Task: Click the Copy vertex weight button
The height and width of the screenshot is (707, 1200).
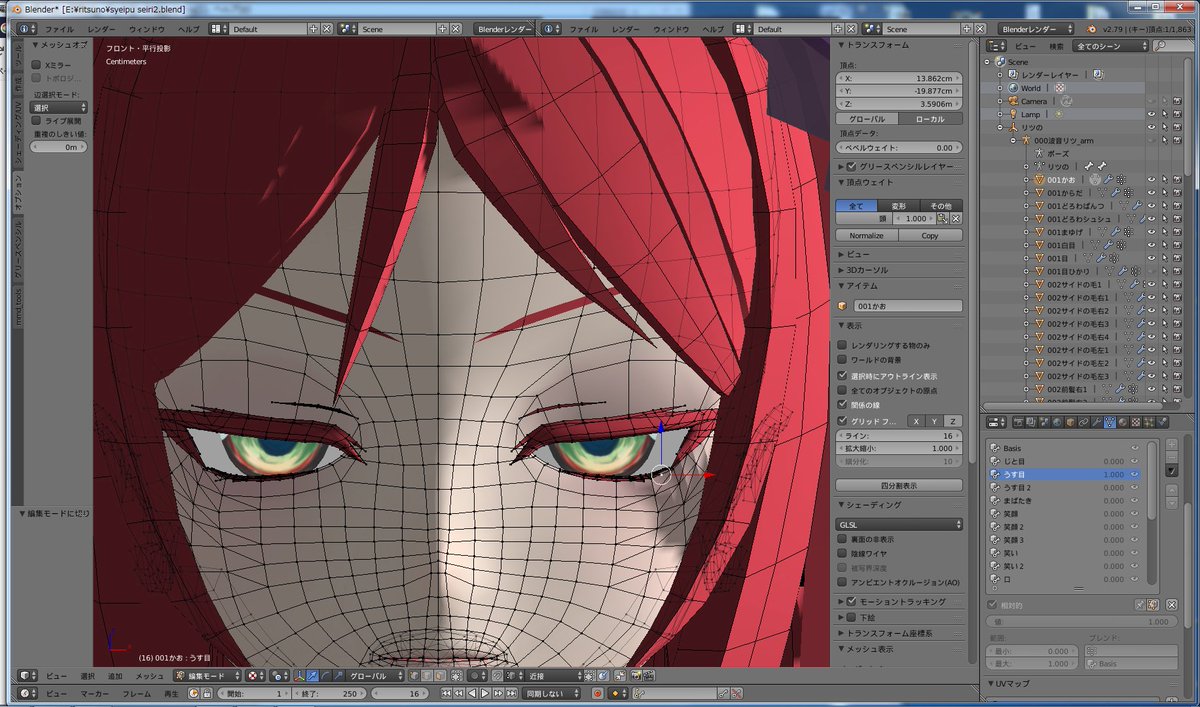Action: [930, 236]
